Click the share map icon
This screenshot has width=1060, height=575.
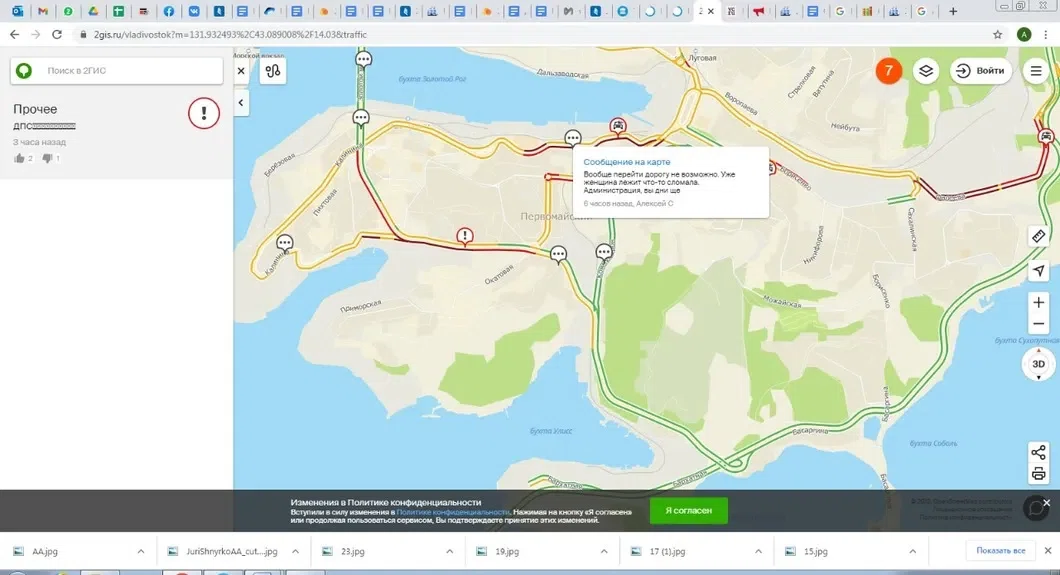pos(1038,453)
